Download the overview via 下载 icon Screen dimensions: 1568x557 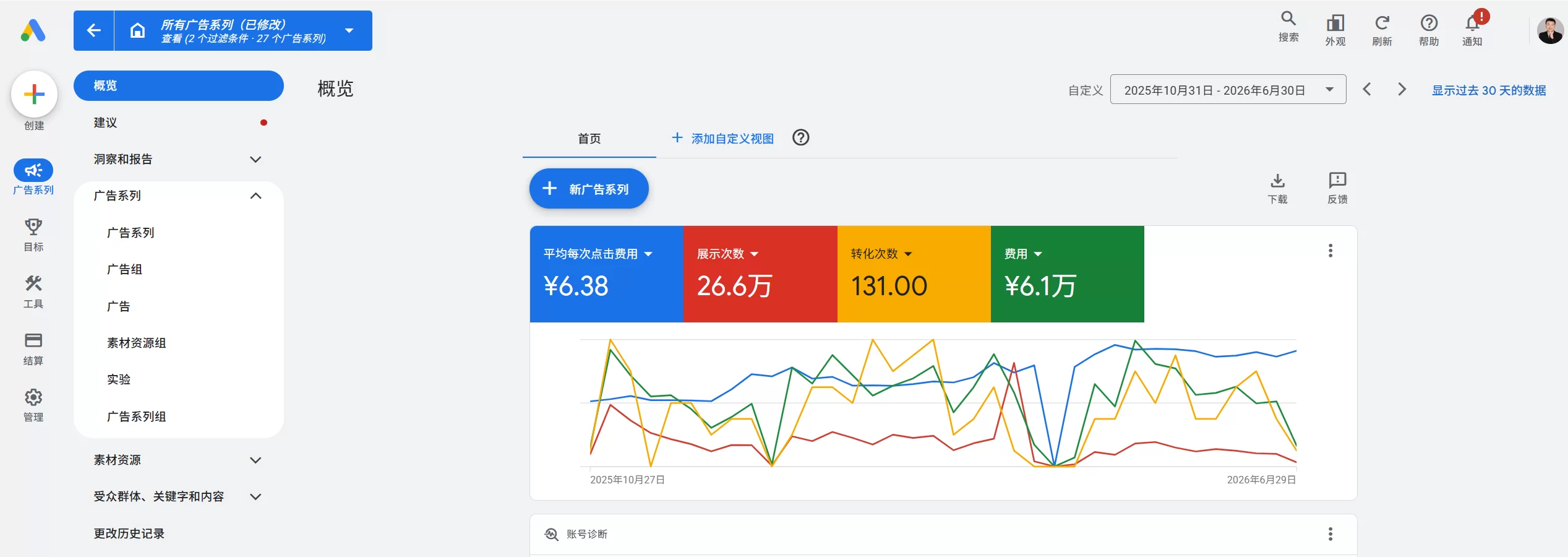(1277, 188)
